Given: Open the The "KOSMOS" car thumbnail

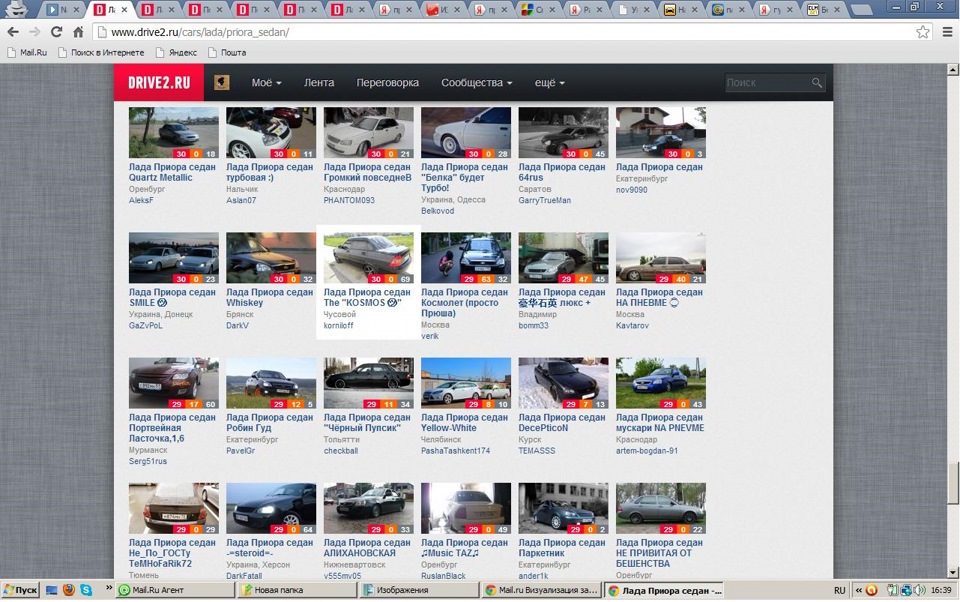Looking at the screenshot, I should pos(368,258).
